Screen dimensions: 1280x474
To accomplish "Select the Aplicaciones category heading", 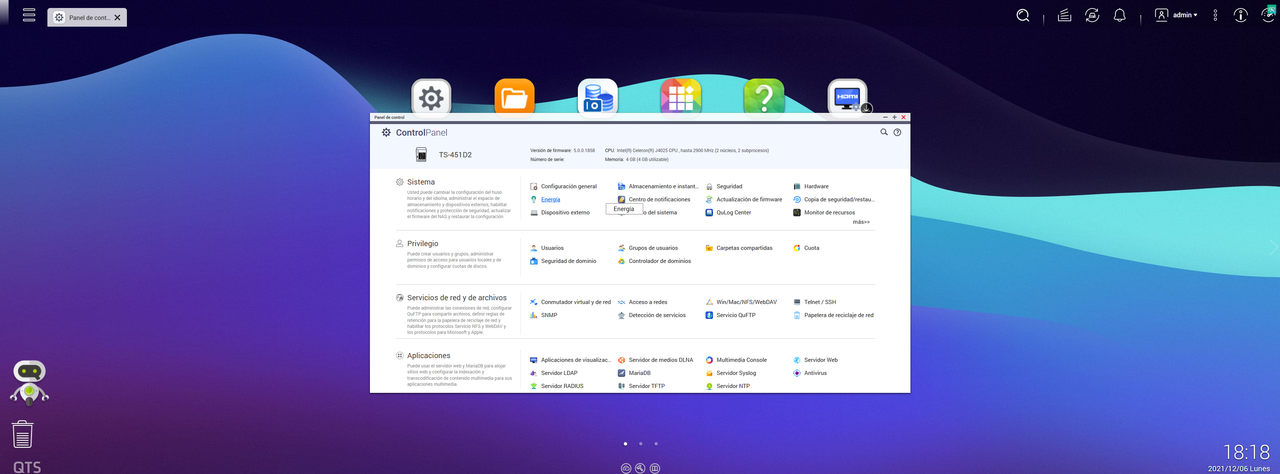I will (x=429, y=355).
